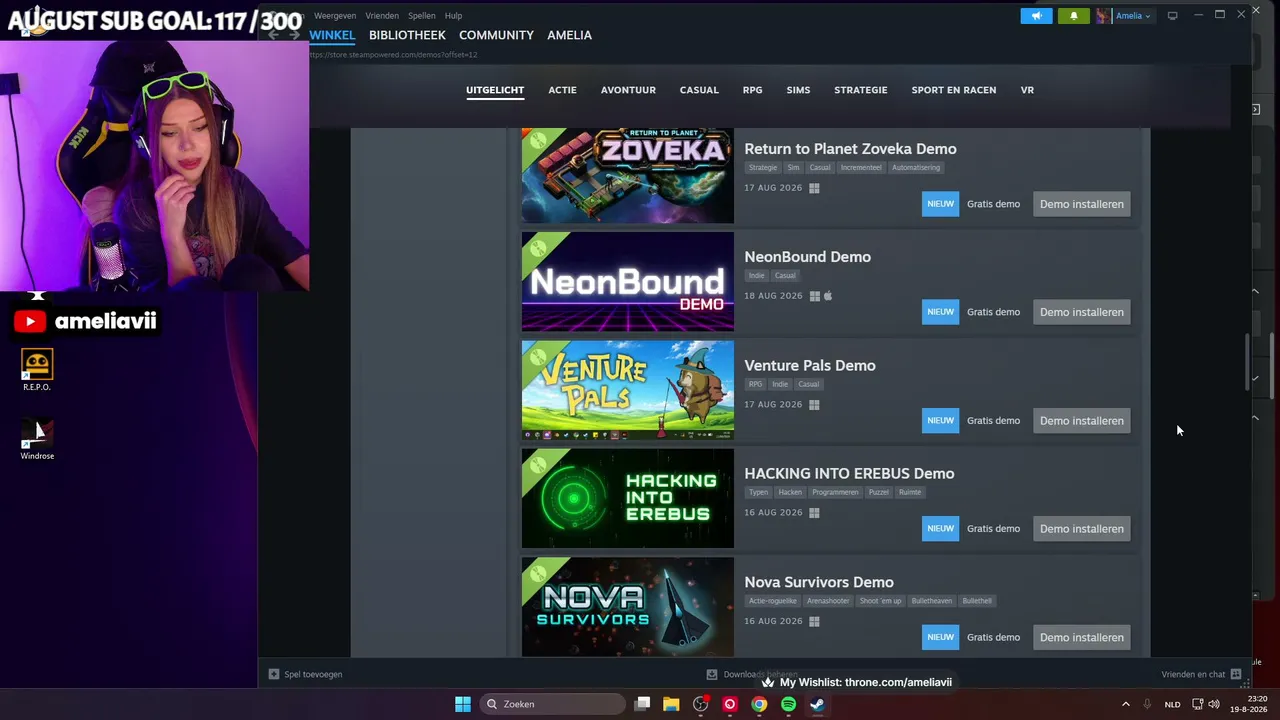Image resolution: width=1280 pixels, height=720 pixels.
Task: Select the SIMS category tab
Action: pos(798,90)
